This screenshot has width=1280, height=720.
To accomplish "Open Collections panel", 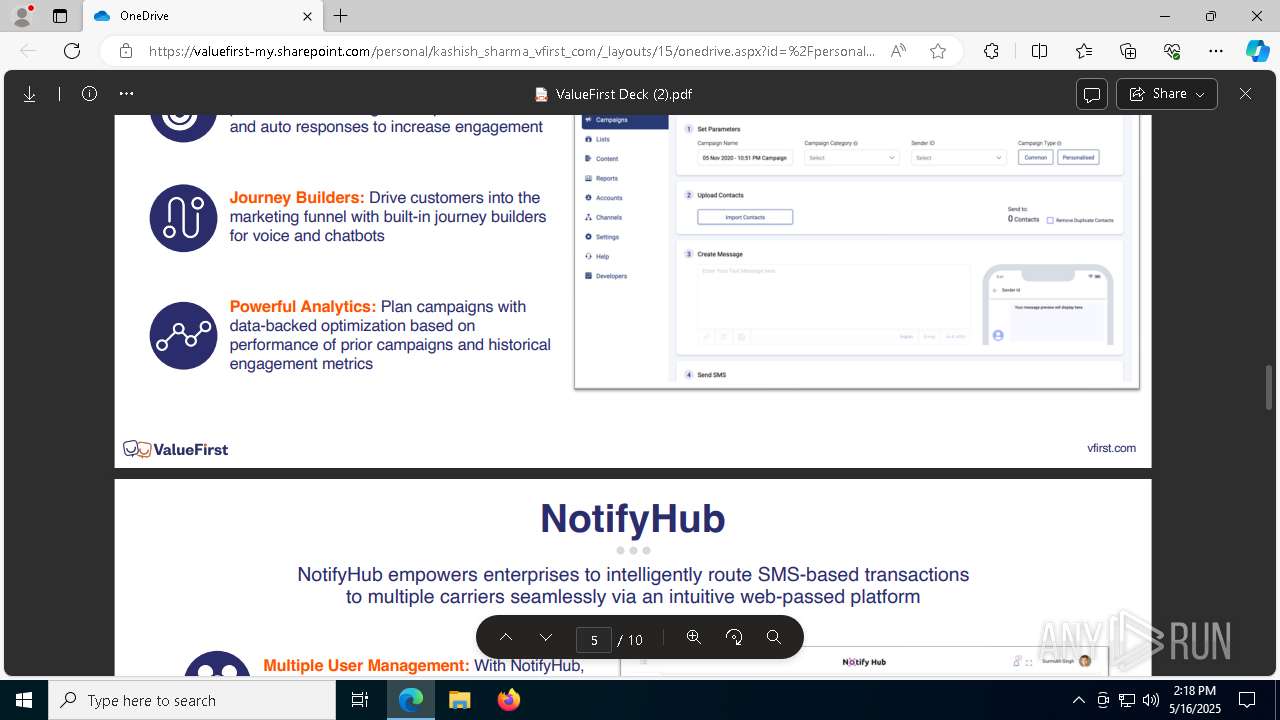I will point(1128,51).
